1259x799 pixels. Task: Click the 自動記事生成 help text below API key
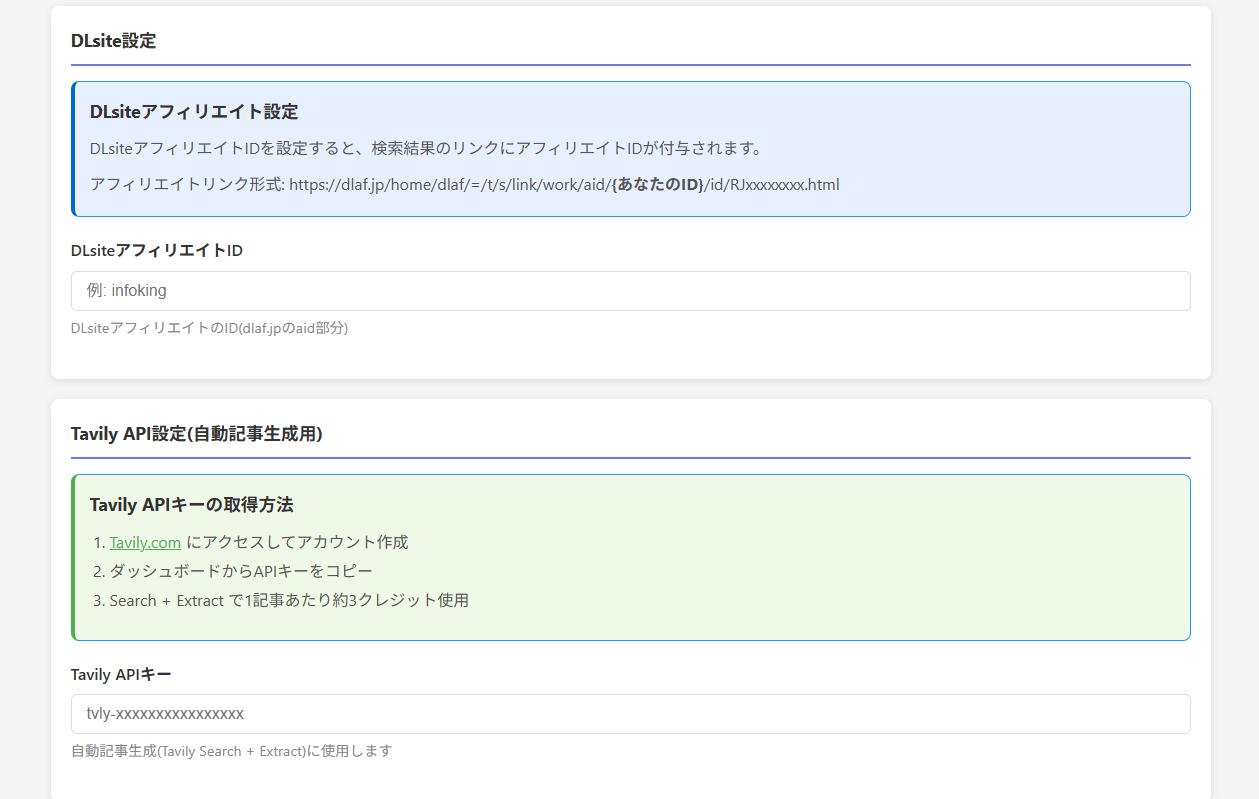coord(231,751)
